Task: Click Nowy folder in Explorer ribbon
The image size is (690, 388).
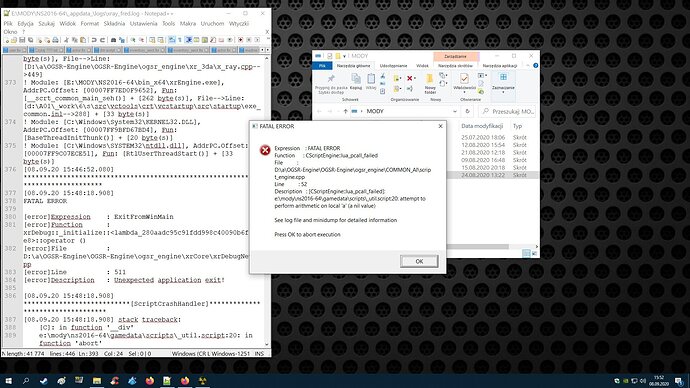Action: (429, 84)
